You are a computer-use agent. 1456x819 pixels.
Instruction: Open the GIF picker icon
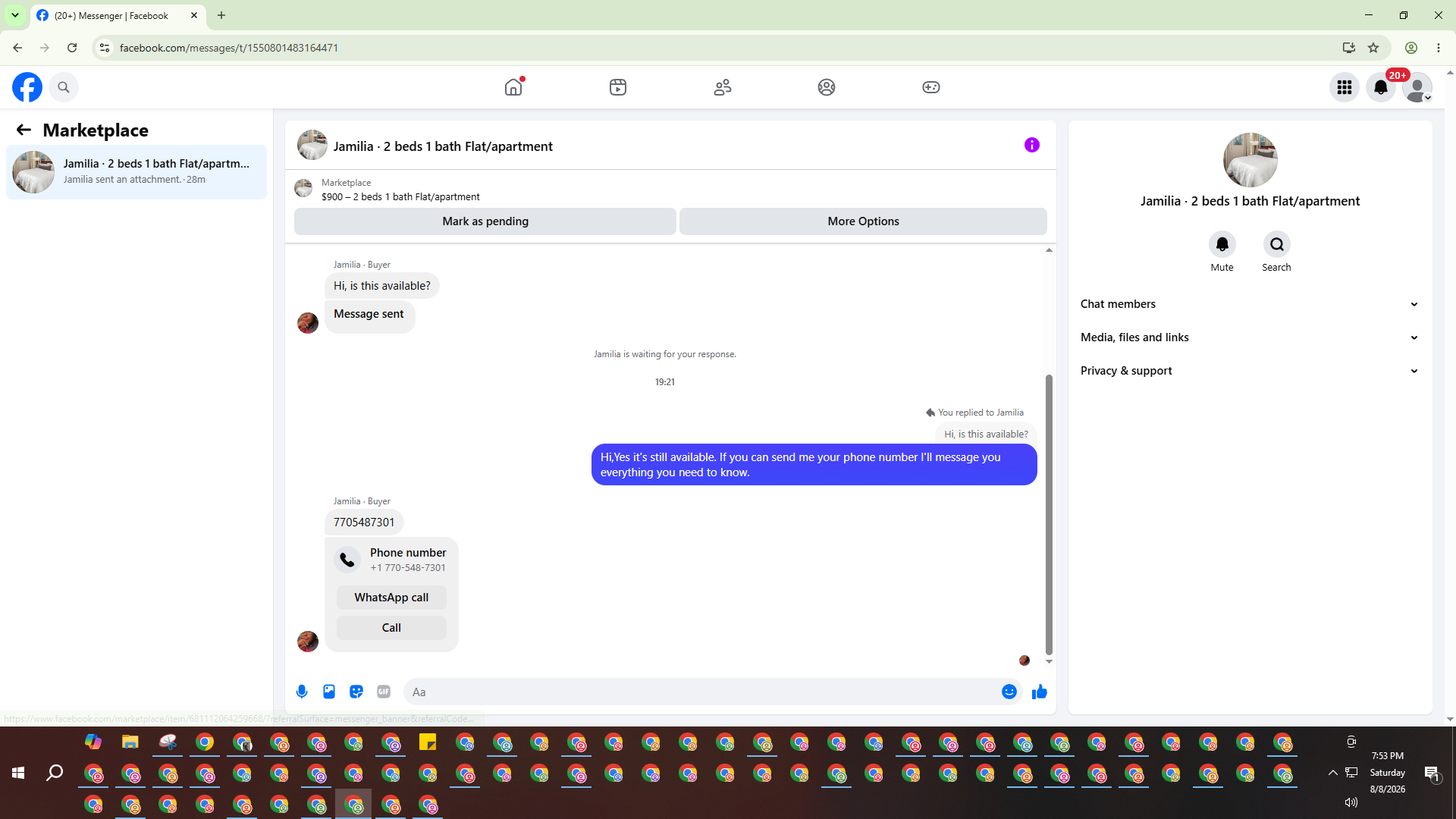pos(384,692)
